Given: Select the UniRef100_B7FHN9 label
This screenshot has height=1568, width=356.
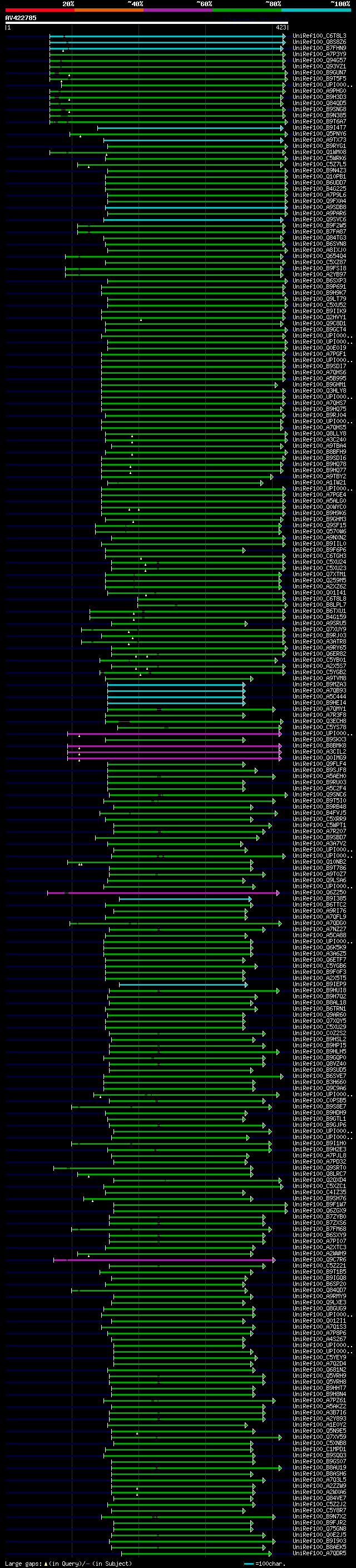Looking at the screenshot, I should (x=319, y=49).
